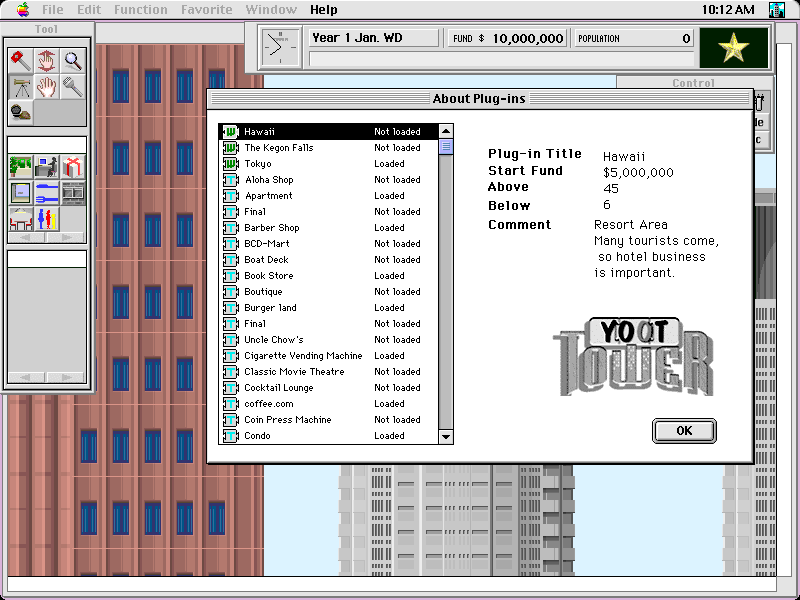Select the red dynamite demolish tool
800x600 pixels.
pos(20,60)
